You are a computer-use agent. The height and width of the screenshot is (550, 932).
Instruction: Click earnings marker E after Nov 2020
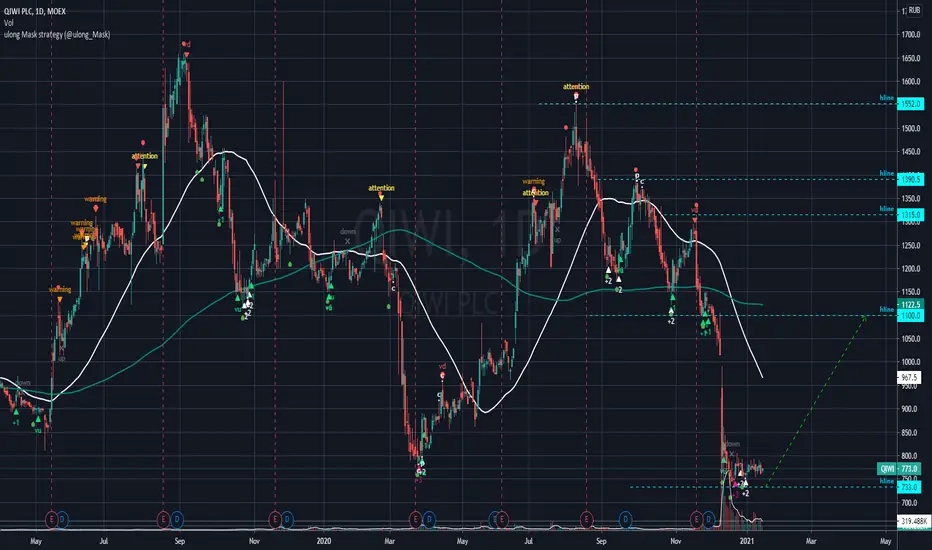696,520
